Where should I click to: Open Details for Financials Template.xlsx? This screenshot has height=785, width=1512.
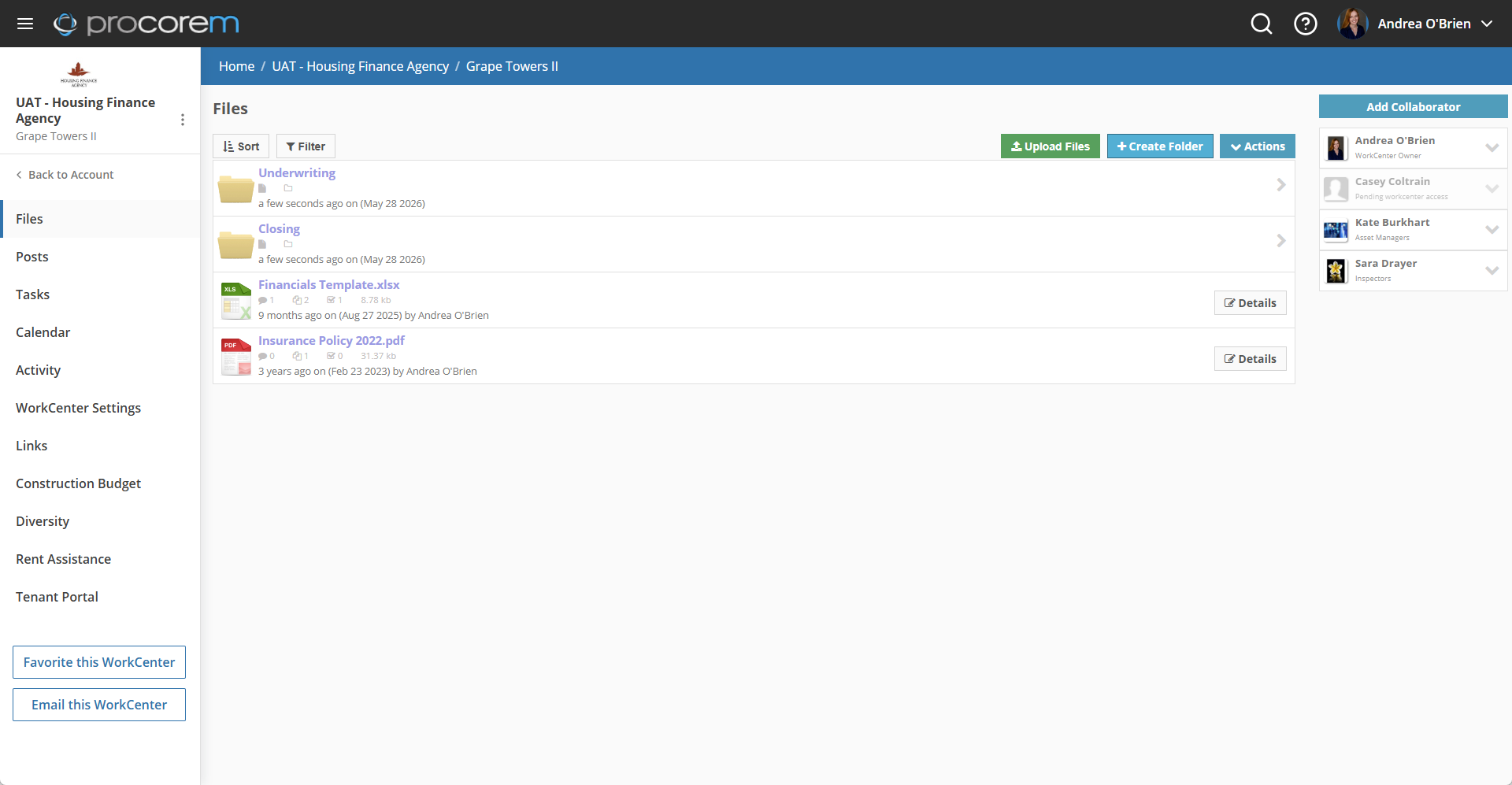click(x=1251, y=303)
